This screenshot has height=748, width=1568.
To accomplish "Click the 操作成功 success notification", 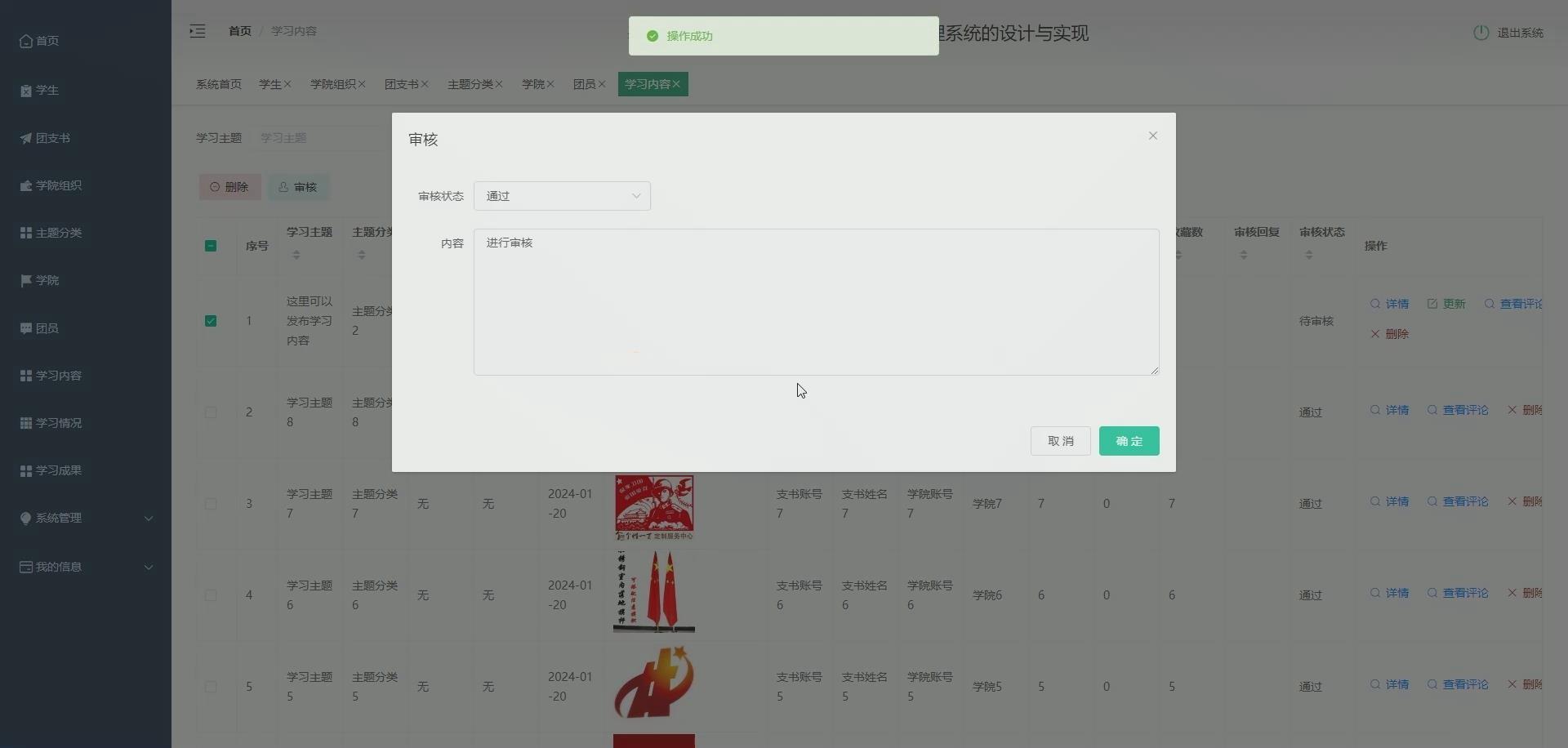I will pyautogui.click(x=784, y=36).
